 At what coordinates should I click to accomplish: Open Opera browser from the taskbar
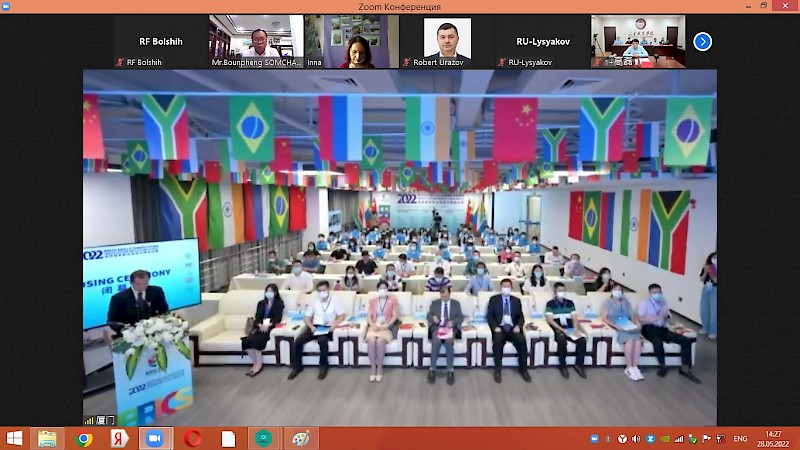click(x=193, y=439)
